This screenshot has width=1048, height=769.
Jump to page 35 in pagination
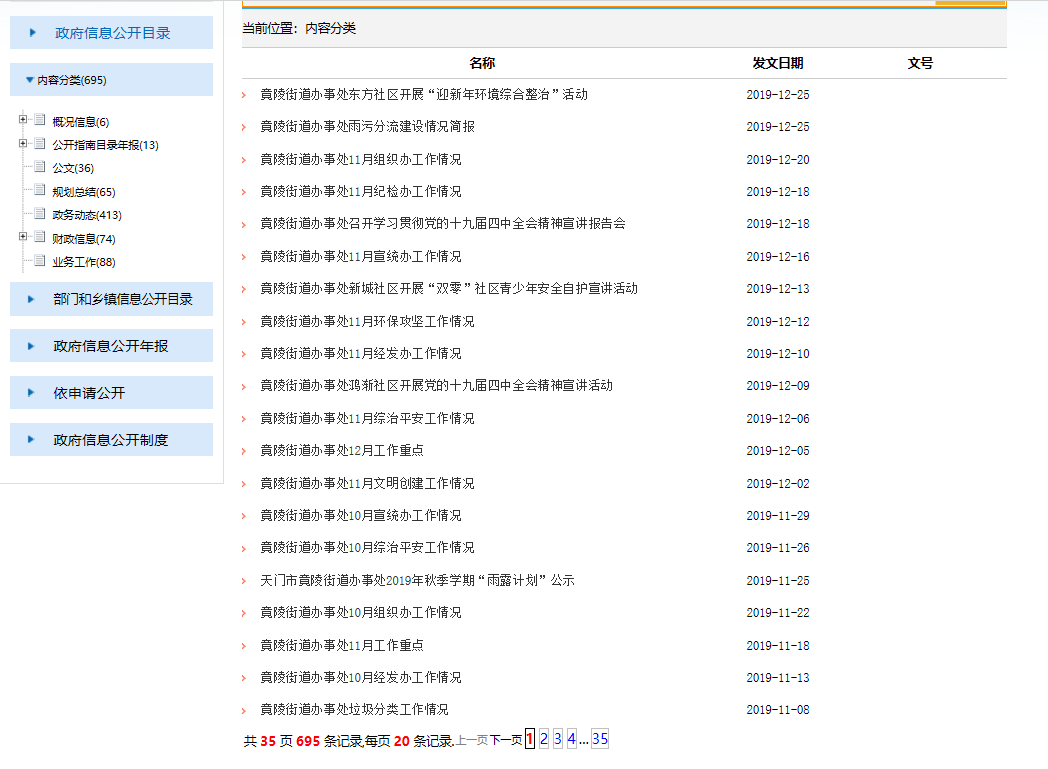tap(600, 740)
